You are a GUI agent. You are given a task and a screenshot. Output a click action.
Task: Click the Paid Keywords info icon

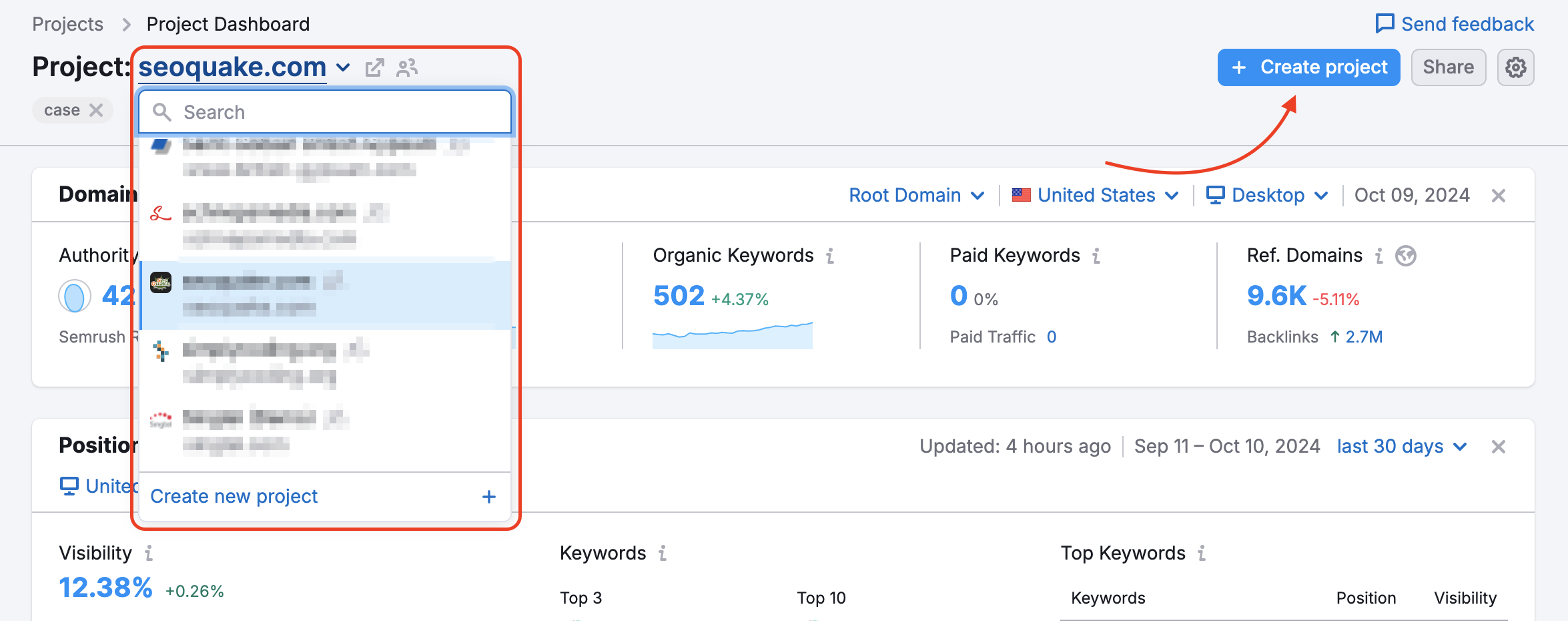pyautogui.click(x=1096, y=256)
